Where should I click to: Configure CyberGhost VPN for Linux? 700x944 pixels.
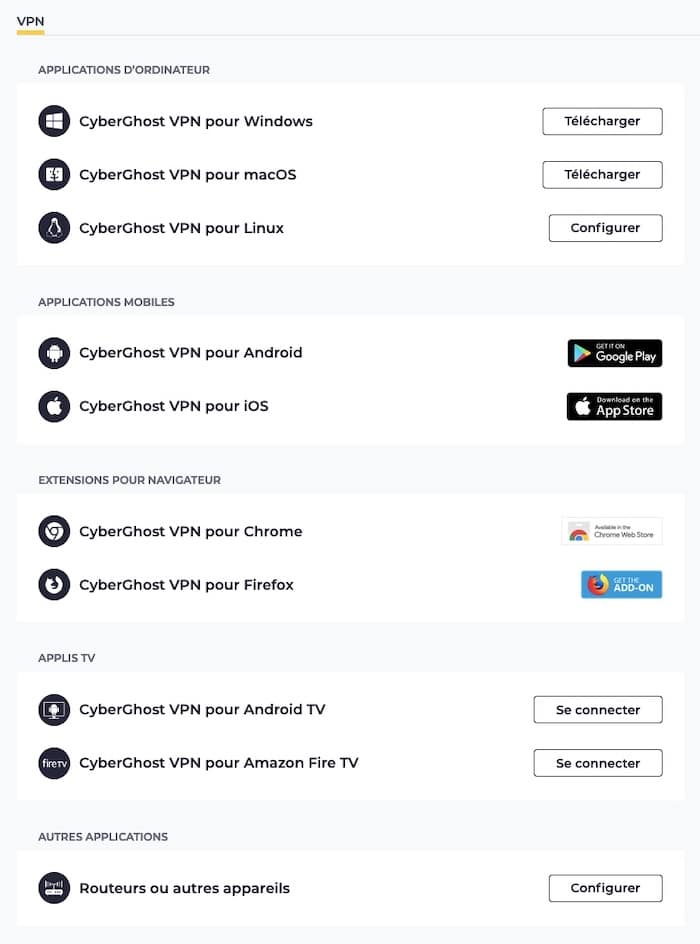click(605, 228)
